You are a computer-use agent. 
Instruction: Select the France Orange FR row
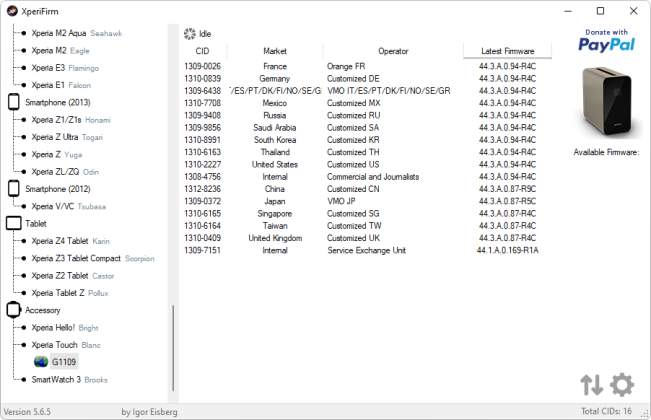click(x=367, y=66)
